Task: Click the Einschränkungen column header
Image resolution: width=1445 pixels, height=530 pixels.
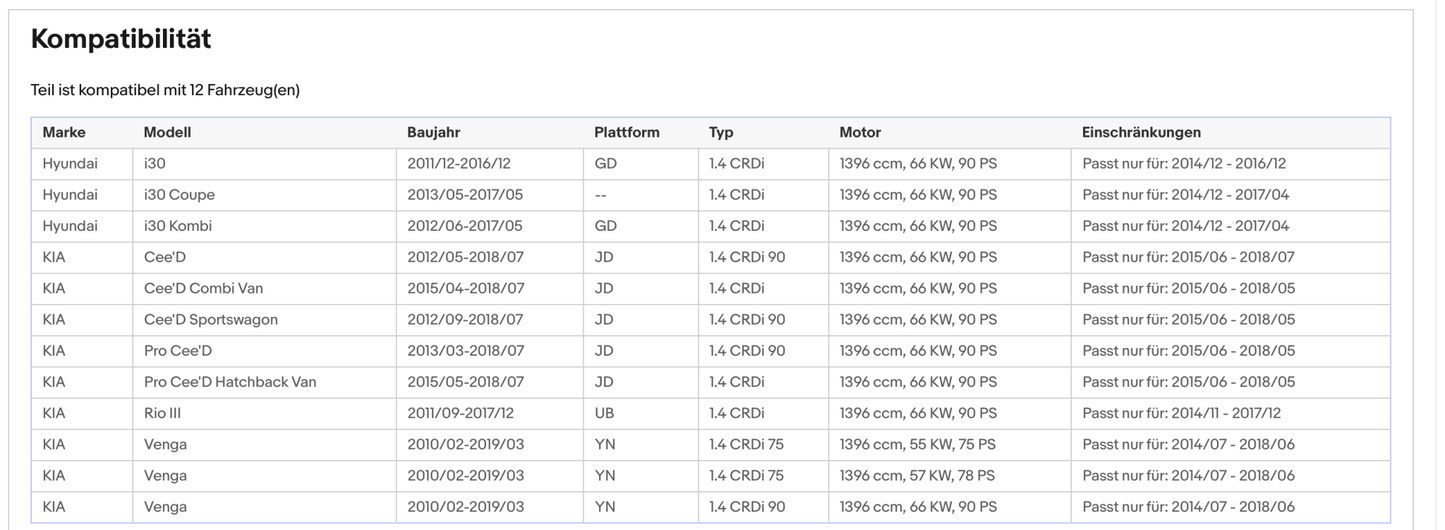Action: pyautogui.click(x=1141, y=132)
